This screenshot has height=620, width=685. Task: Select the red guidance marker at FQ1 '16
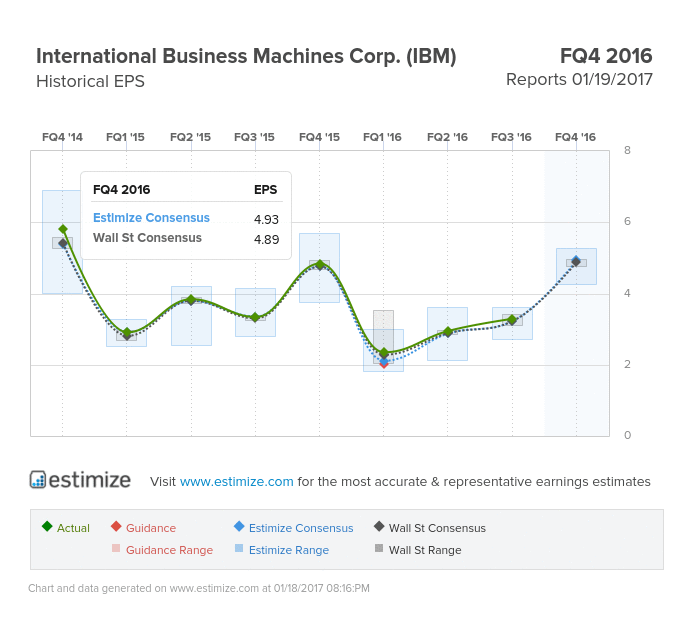pos(384,365)
